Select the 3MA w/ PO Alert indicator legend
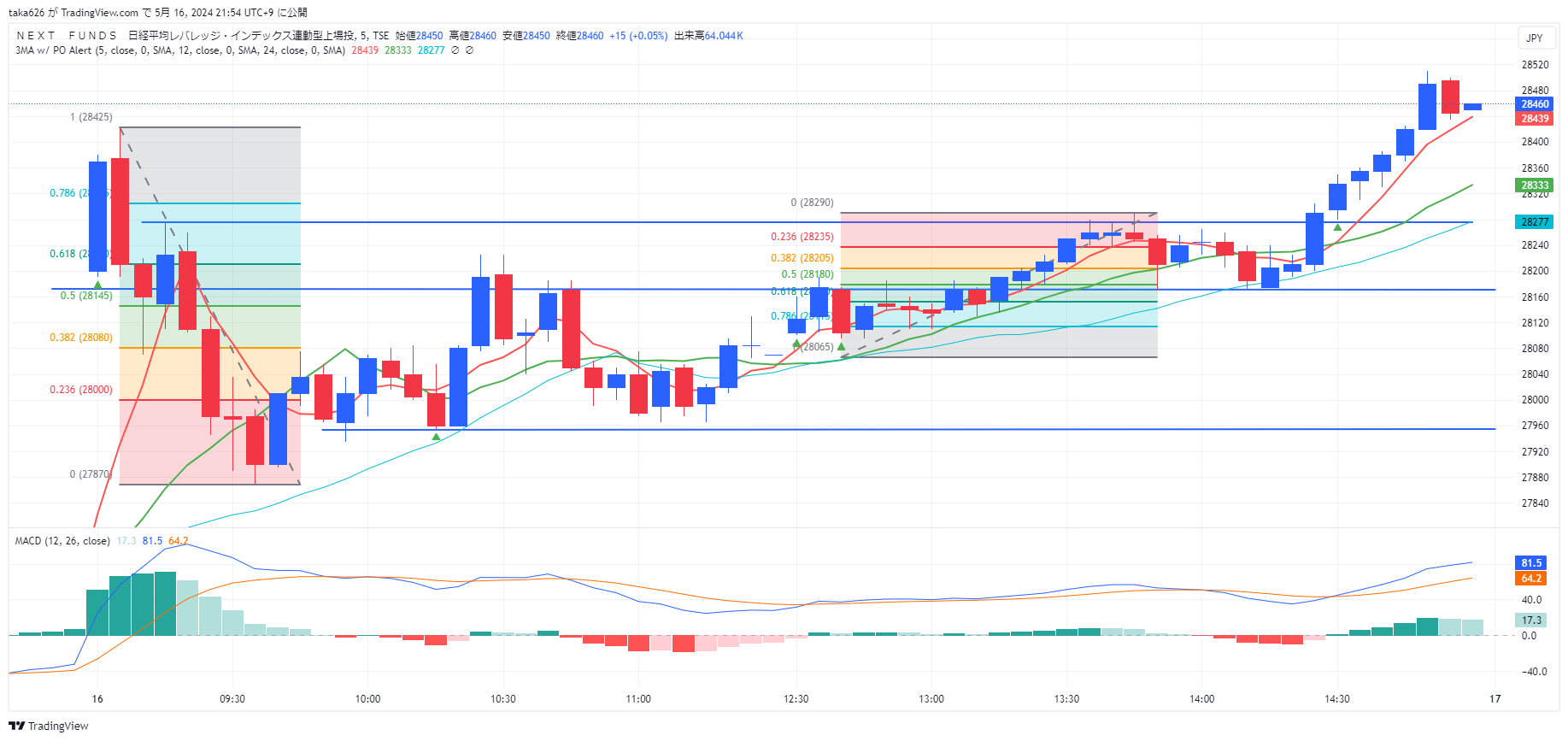 click(180, 50)
